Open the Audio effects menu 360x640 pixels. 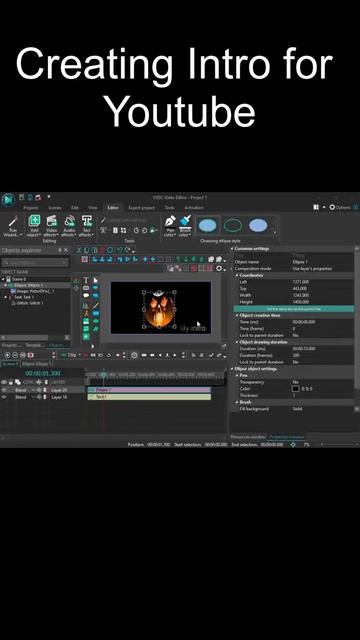69,226
